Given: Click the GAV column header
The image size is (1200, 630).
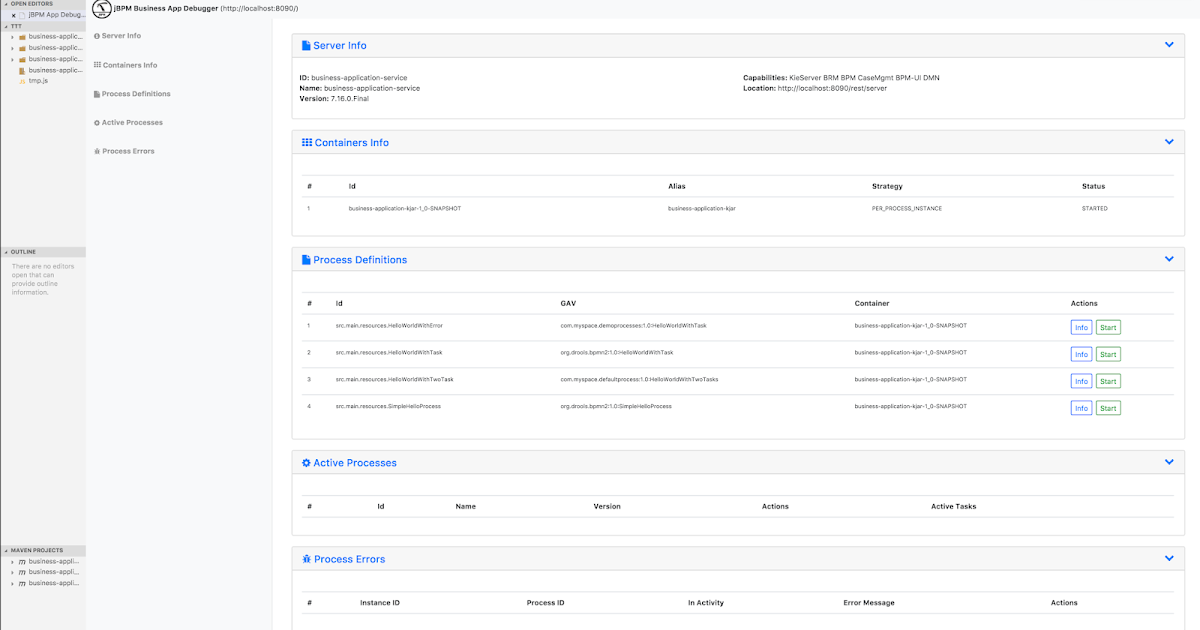Looking at the screenshot, I should (568, 303).
